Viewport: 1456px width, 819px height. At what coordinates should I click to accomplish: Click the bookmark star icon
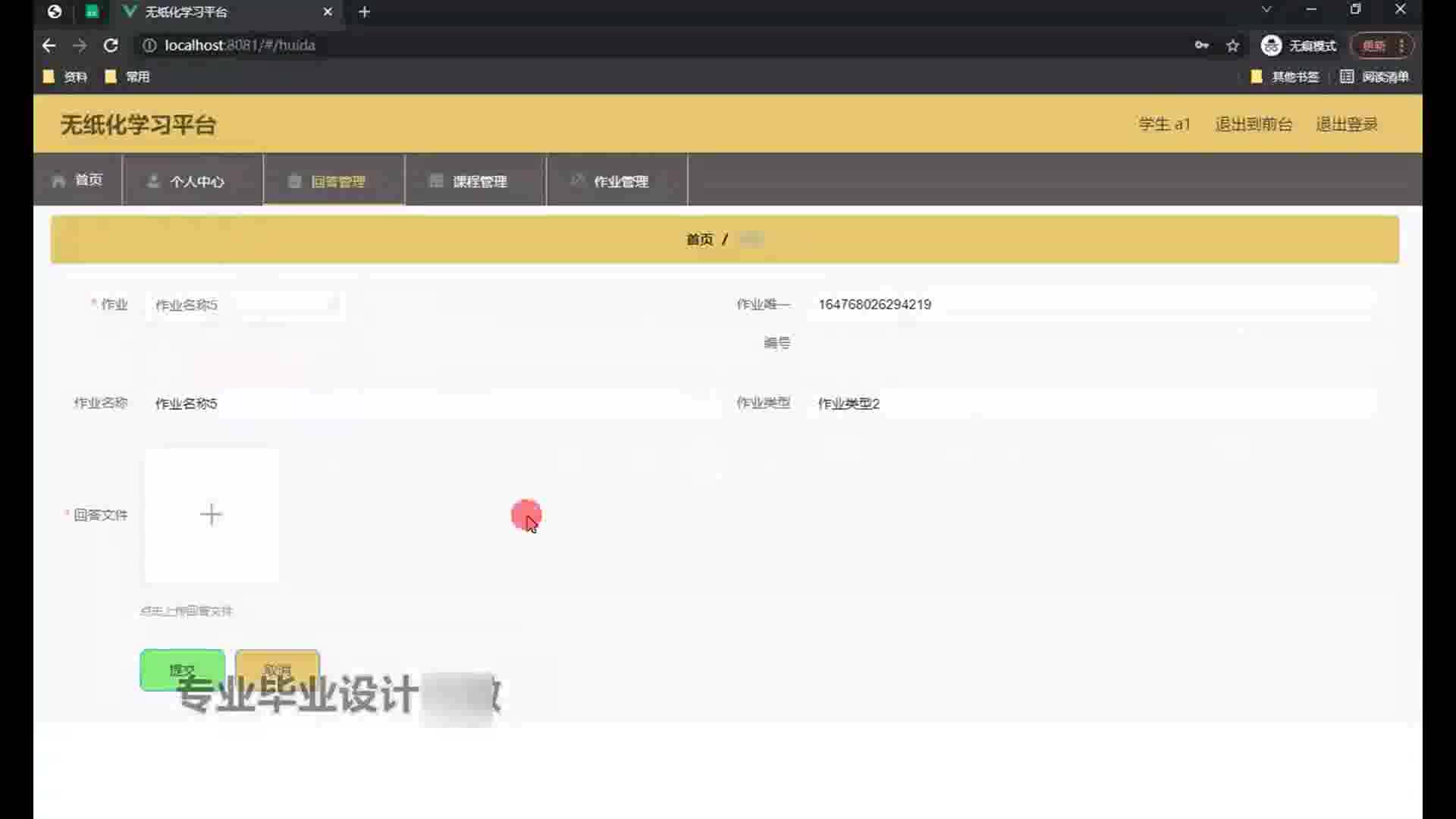point(1233,45)
